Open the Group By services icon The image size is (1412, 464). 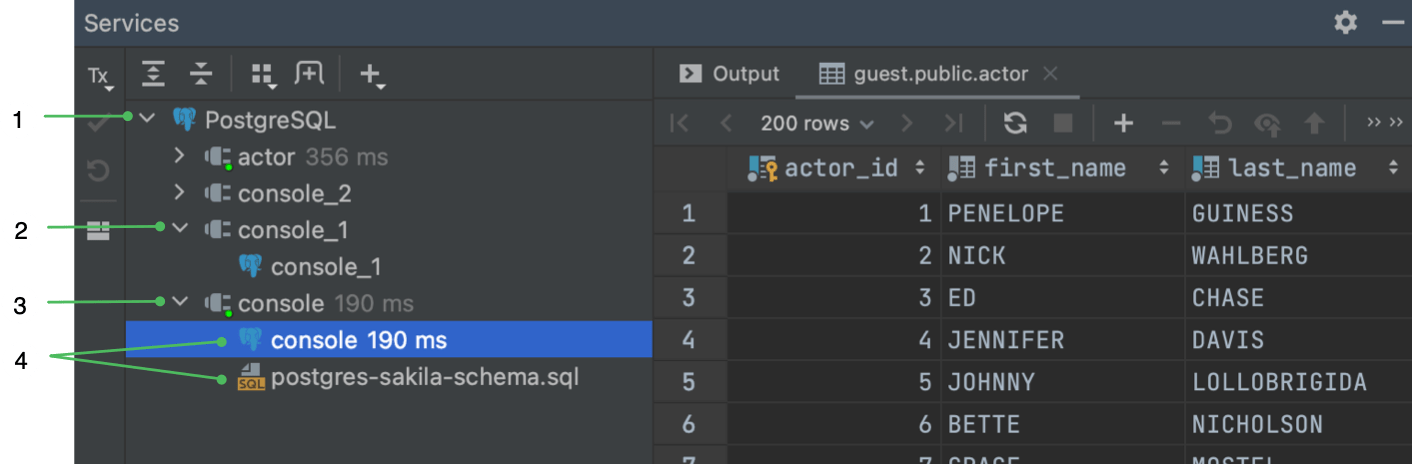(262, 73)
